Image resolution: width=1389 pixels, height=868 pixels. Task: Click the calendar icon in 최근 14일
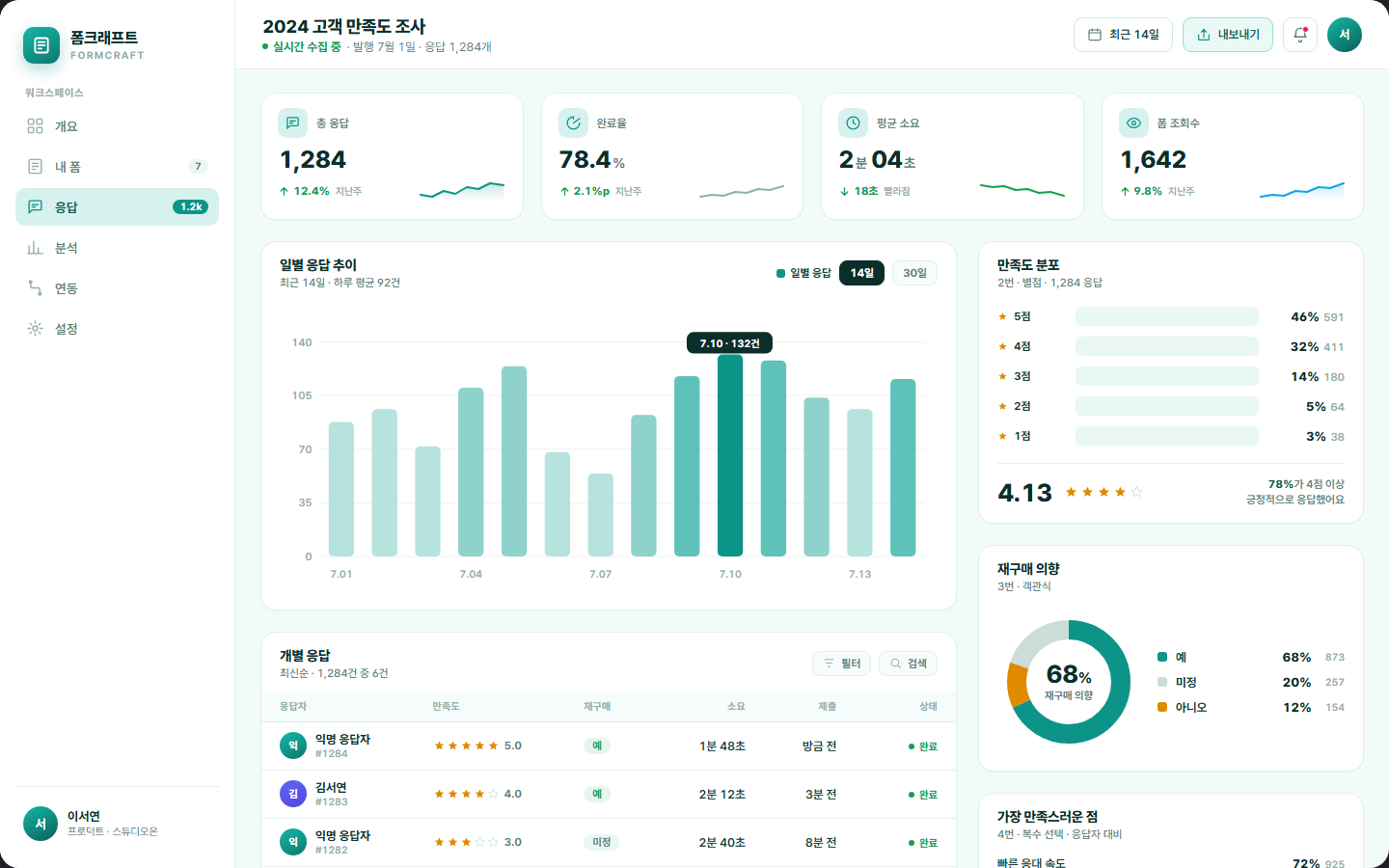(x=1095, y=35)
